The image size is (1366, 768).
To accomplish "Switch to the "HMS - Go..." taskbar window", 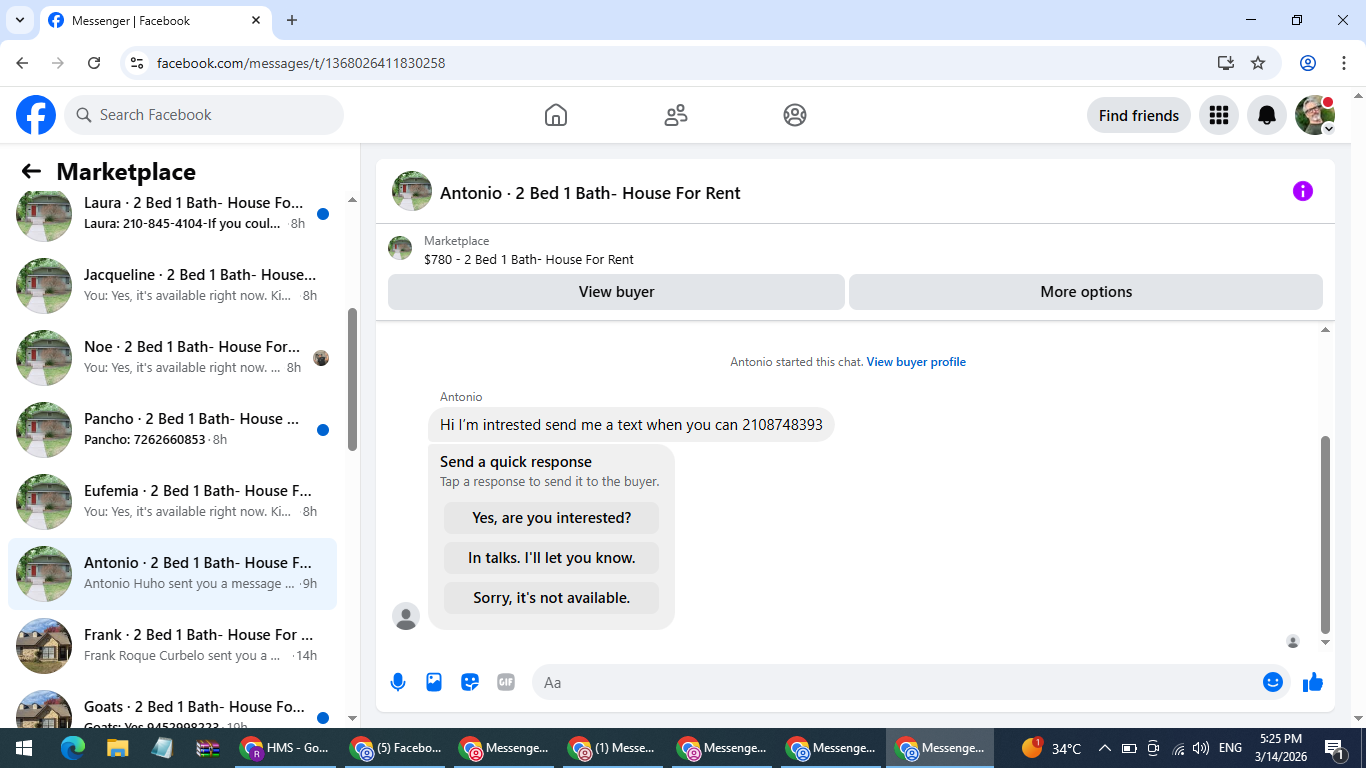I will pos(286,748).
